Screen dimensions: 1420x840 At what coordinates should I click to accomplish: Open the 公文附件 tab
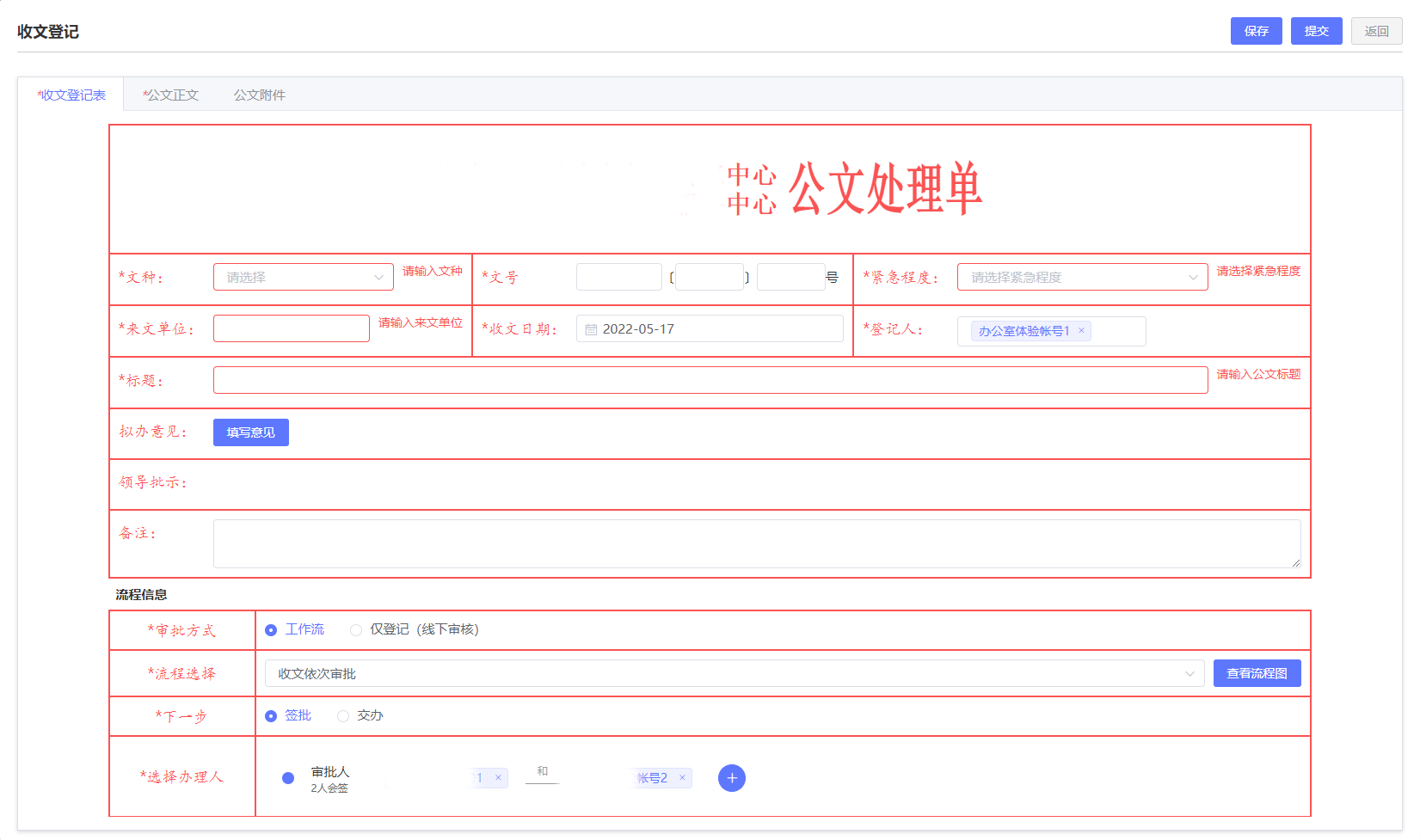coord(259,95)
